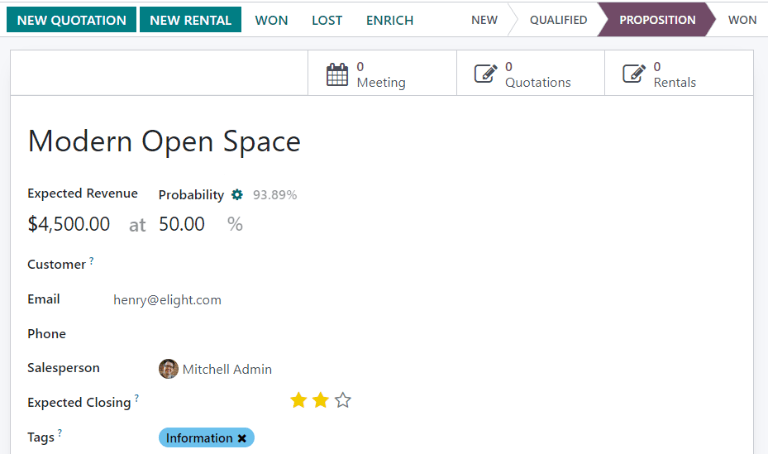Click the New Quotation button
The width and height of the screenshot is (768, 454).
click(72, 20)
